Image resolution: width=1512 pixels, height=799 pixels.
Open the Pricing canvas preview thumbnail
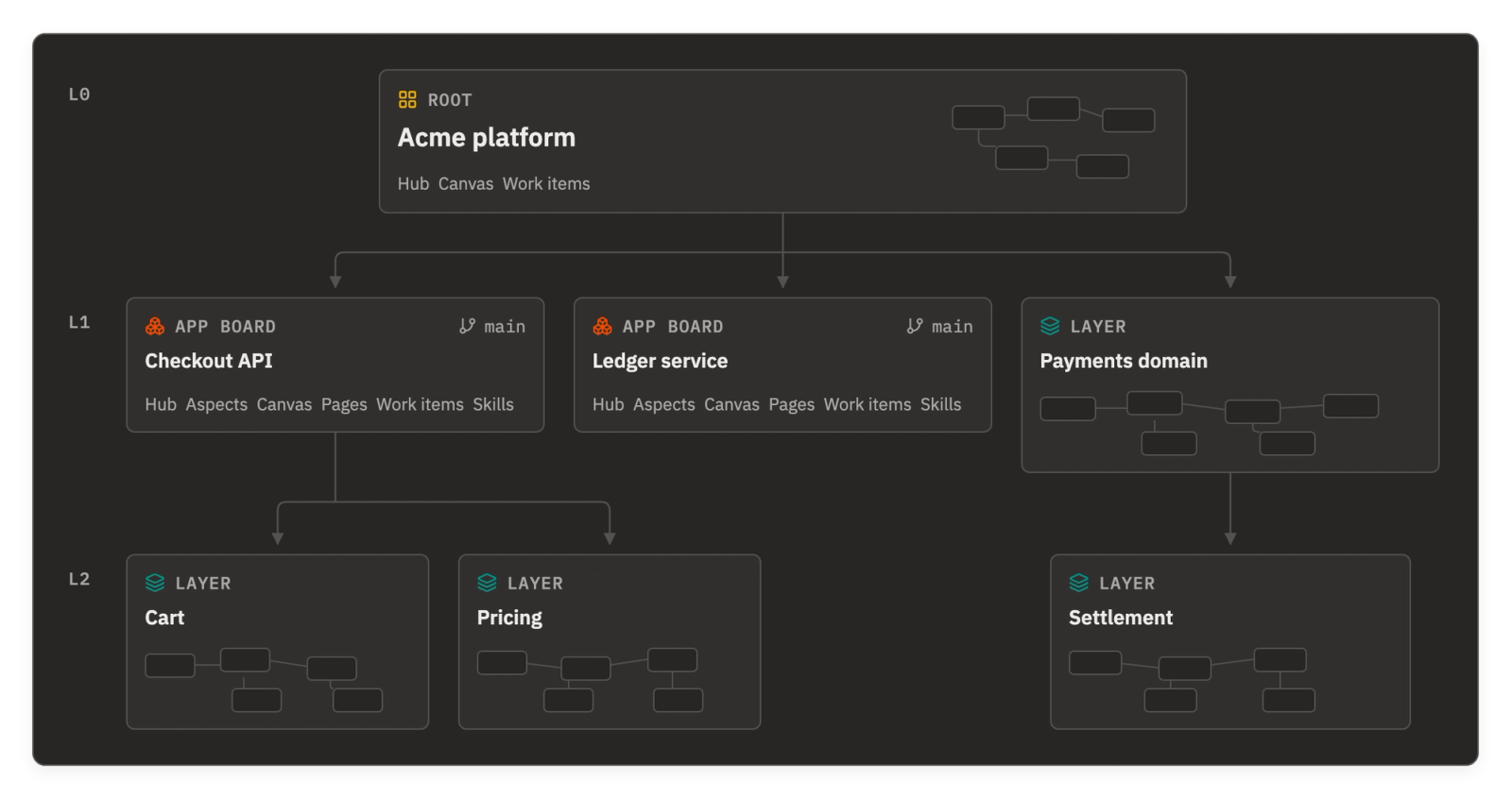(x=591, y=680)
